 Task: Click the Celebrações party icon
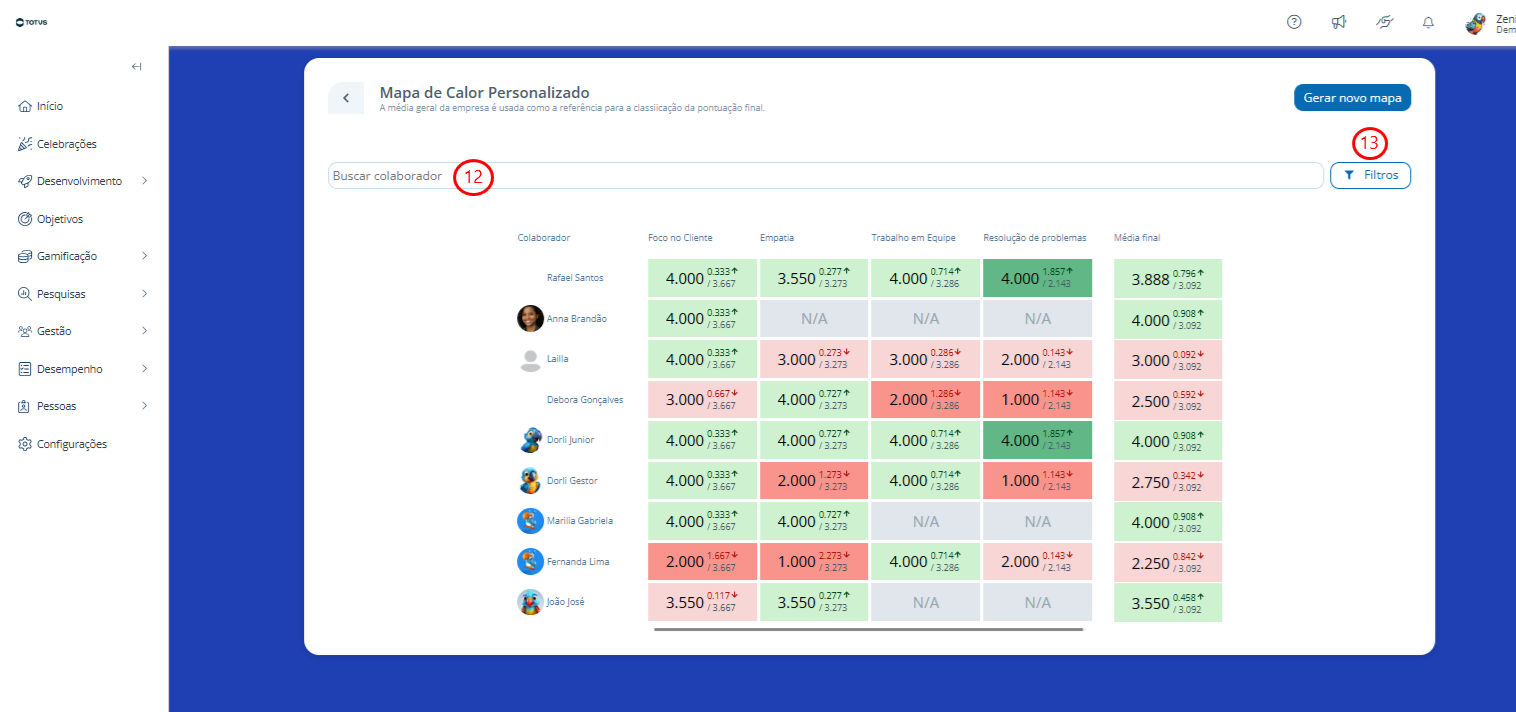tap(25, 144)
